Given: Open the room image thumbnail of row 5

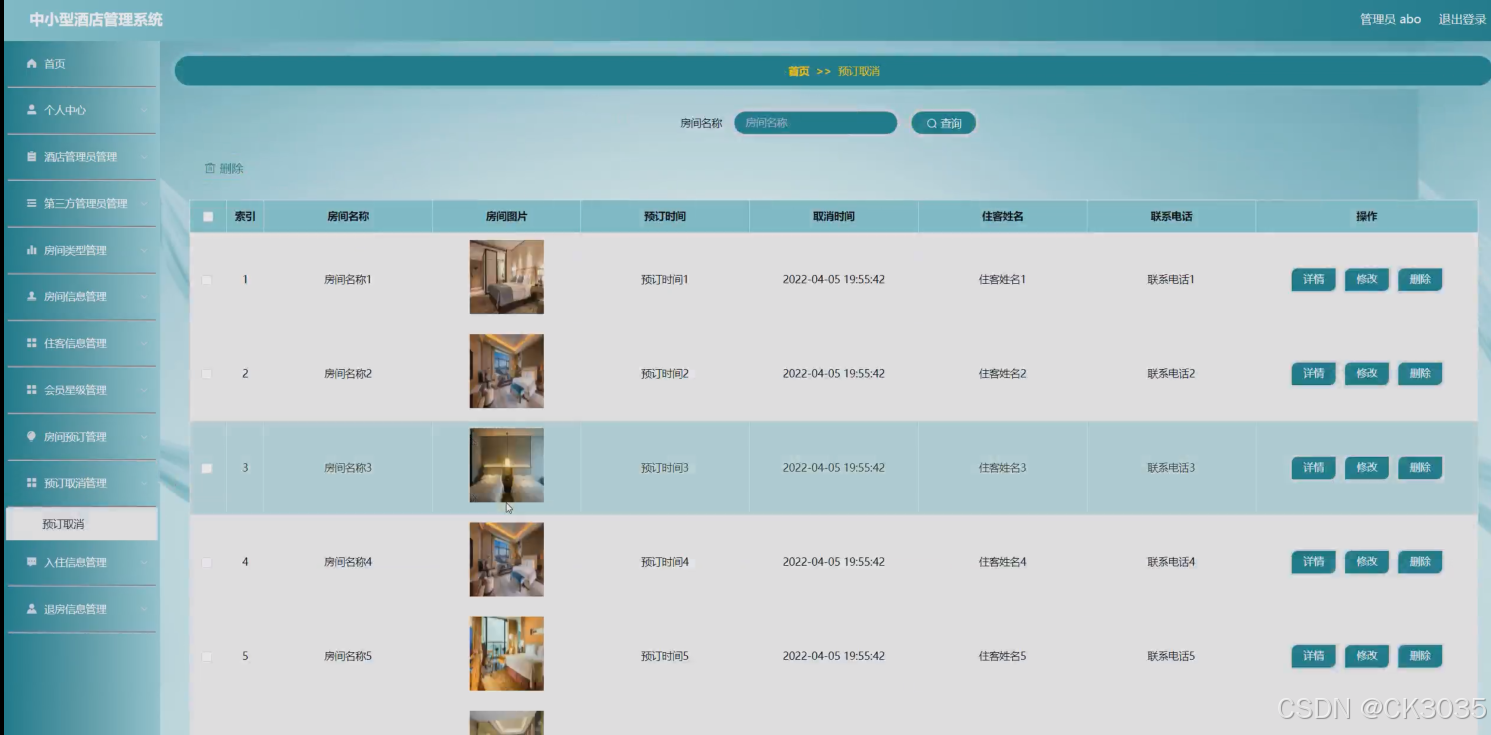Looking at the screenshot, I should 507,653.
